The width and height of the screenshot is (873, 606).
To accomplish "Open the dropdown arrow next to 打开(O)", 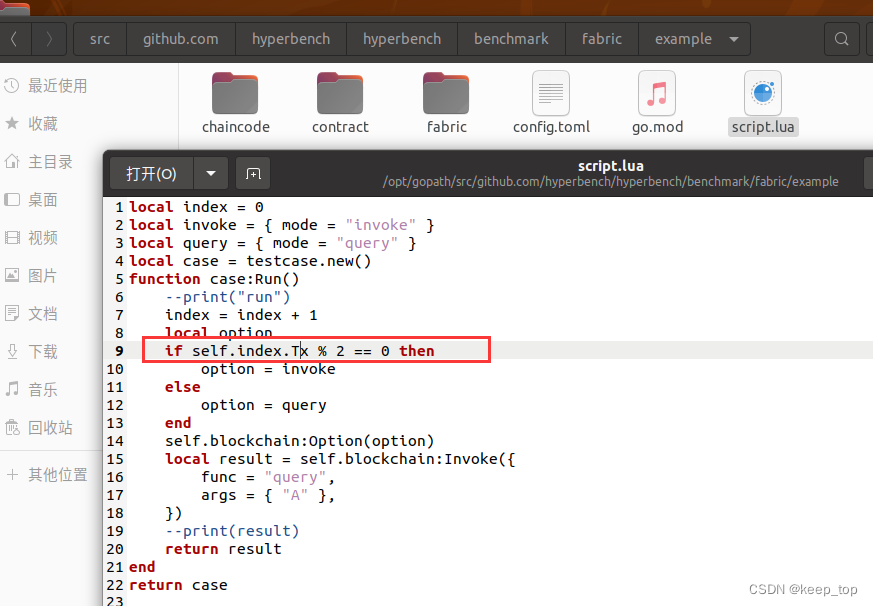I will (210, 173).
